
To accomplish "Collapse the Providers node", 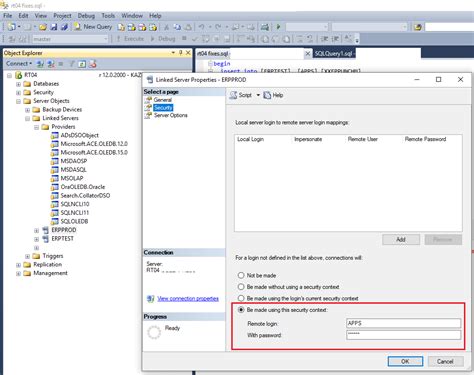I will pos(37,127).
